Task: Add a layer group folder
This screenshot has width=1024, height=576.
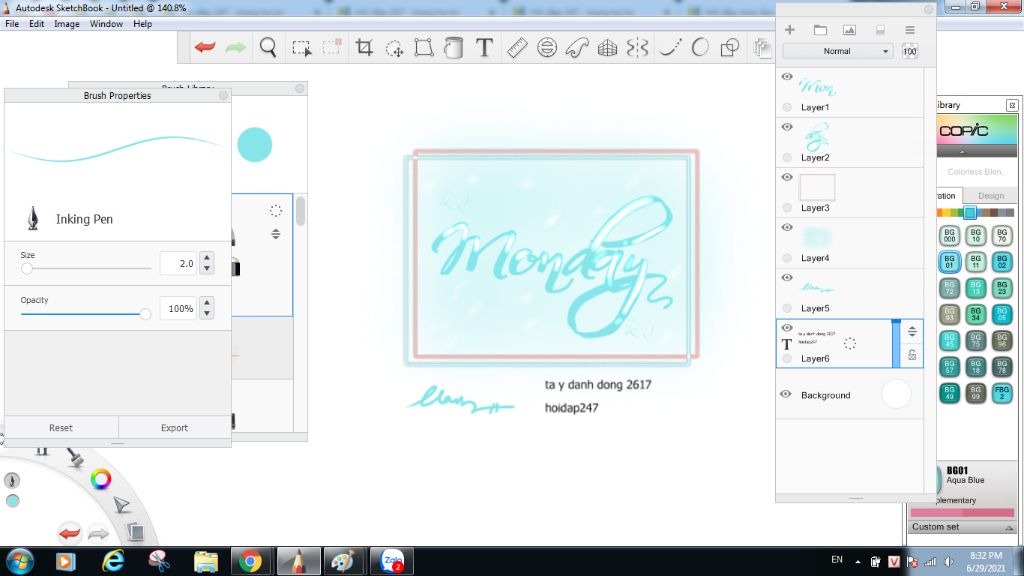Action: [x=820, y=30]
